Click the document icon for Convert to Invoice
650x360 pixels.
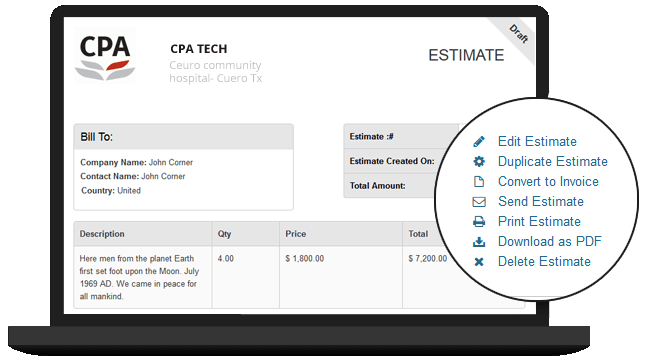point(479,181)
